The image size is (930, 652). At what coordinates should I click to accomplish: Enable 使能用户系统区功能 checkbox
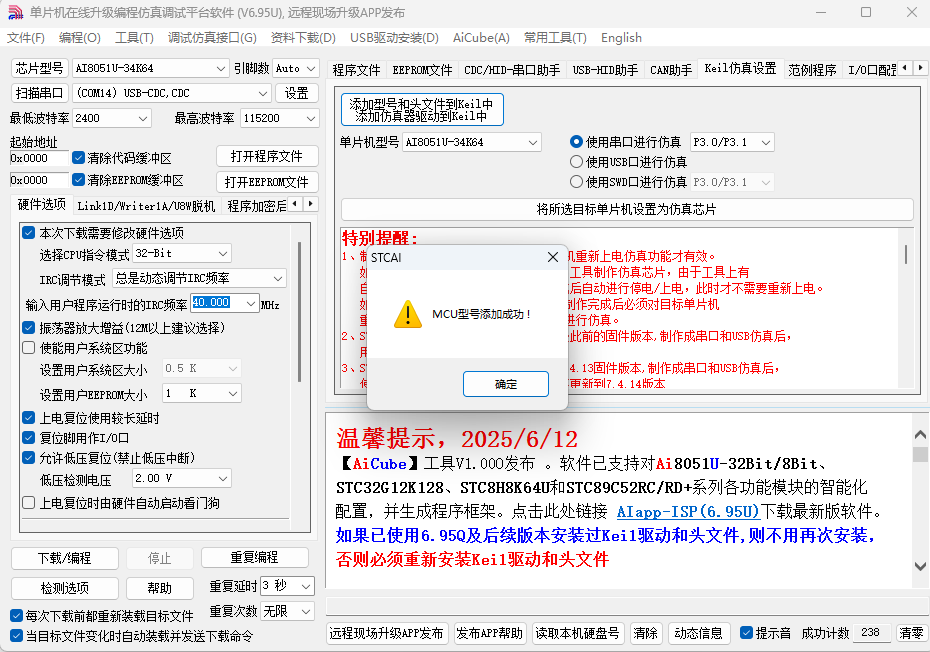(x=28, y=348)
